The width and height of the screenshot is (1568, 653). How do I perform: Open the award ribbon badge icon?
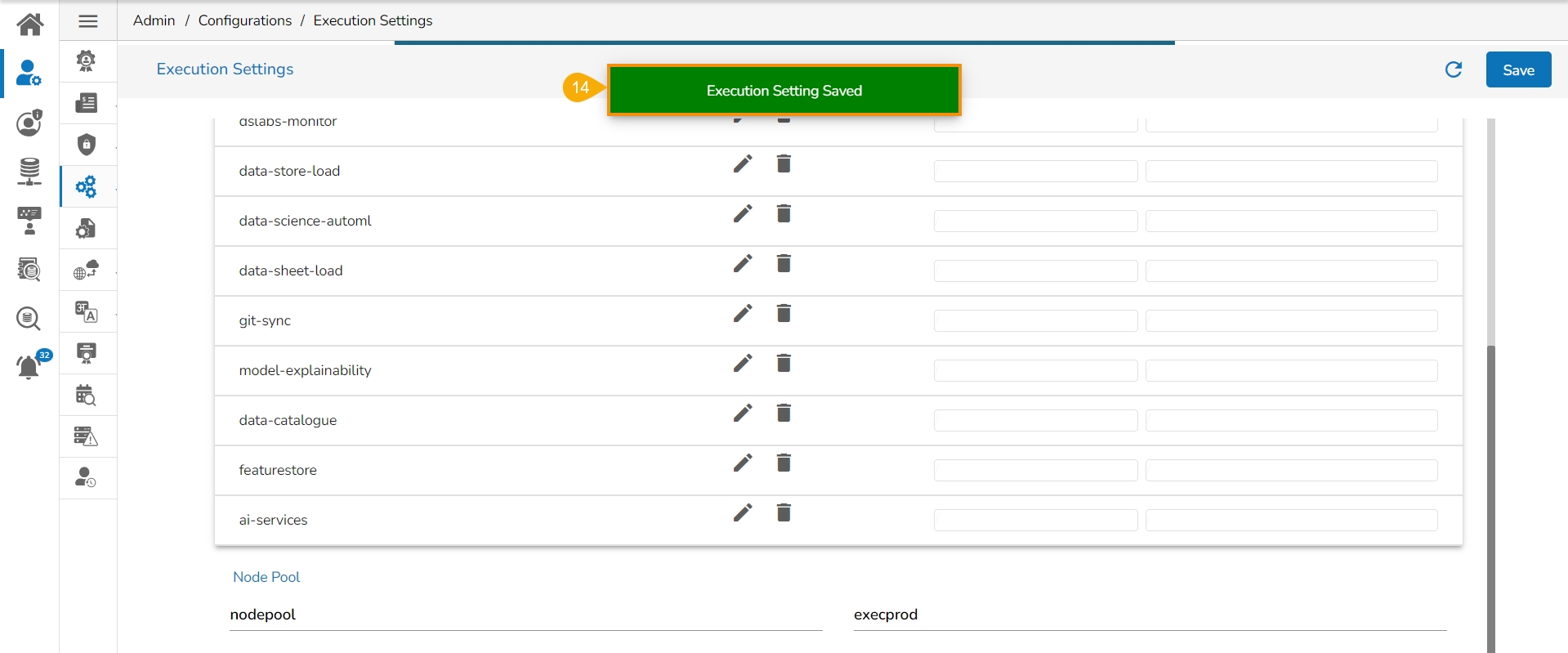86,60
